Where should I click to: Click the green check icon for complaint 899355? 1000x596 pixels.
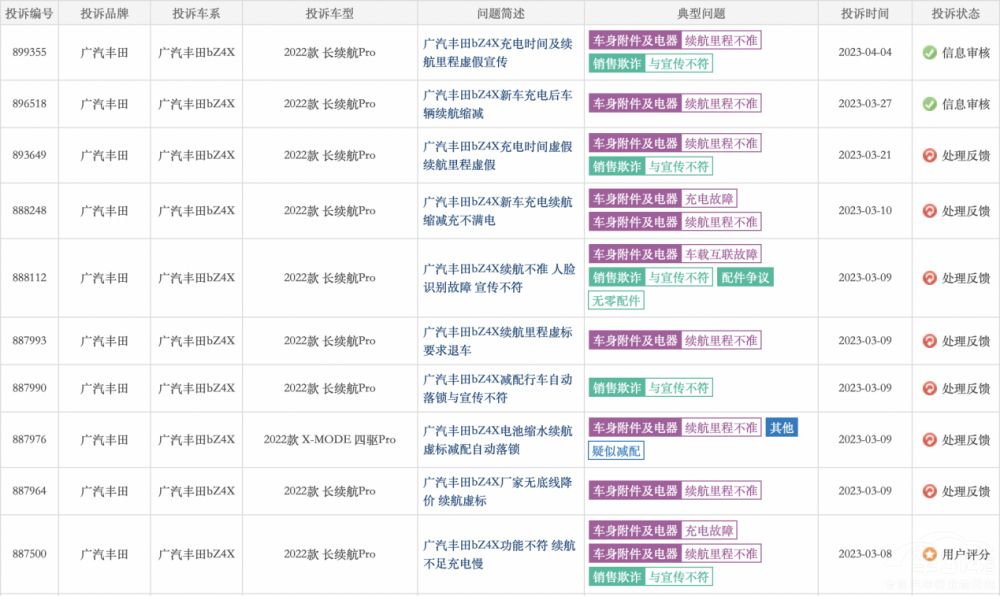click(x=929, y=52)
